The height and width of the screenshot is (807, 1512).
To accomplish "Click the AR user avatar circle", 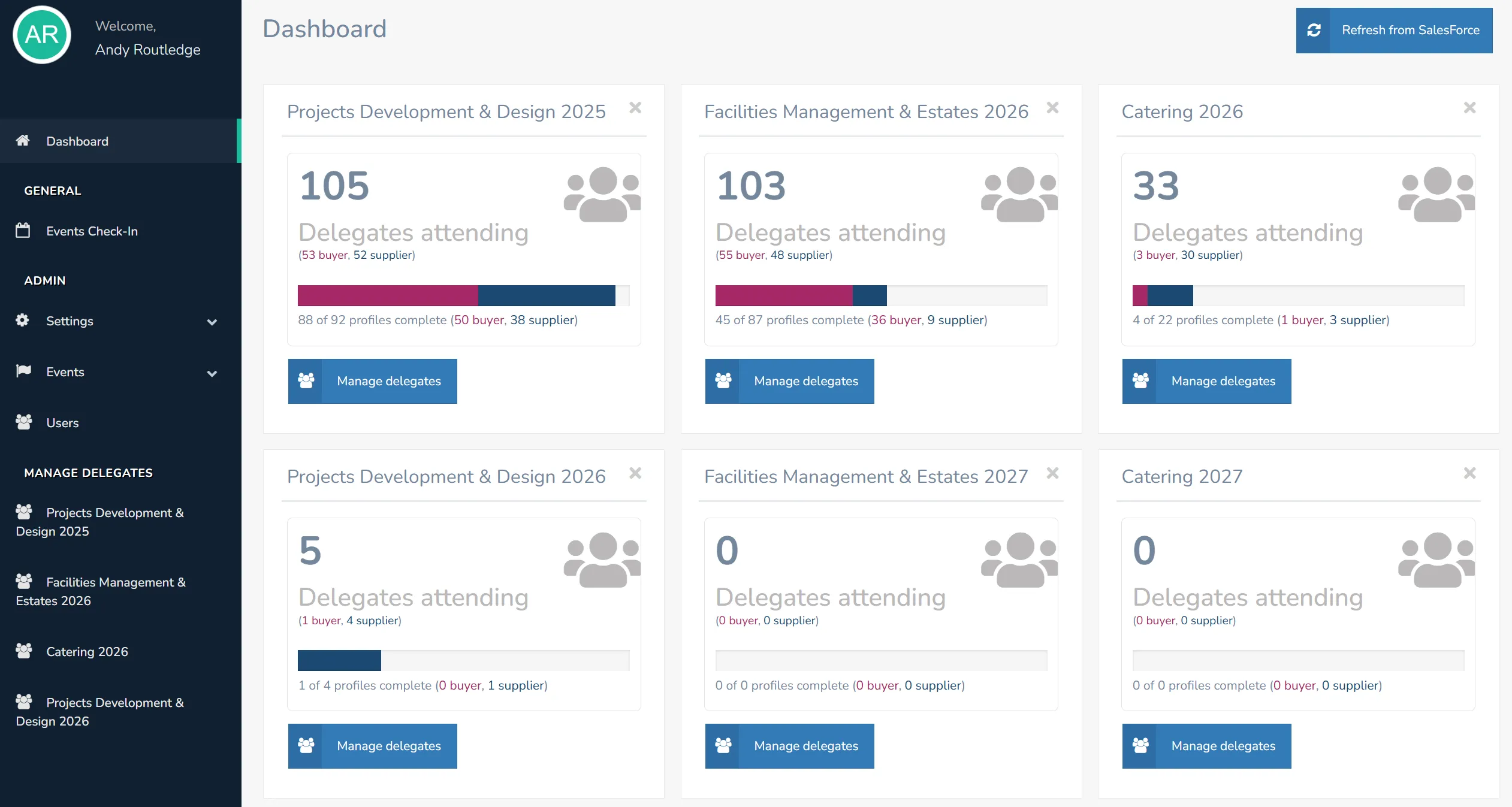I will click(x=42, y=35).
